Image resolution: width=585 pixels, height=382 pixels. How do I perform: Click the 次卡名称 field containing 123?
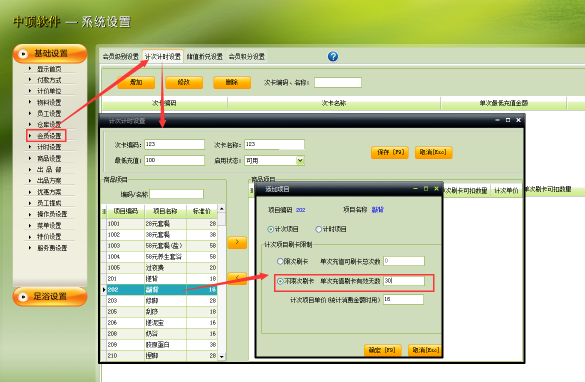(x=274, y=144)
